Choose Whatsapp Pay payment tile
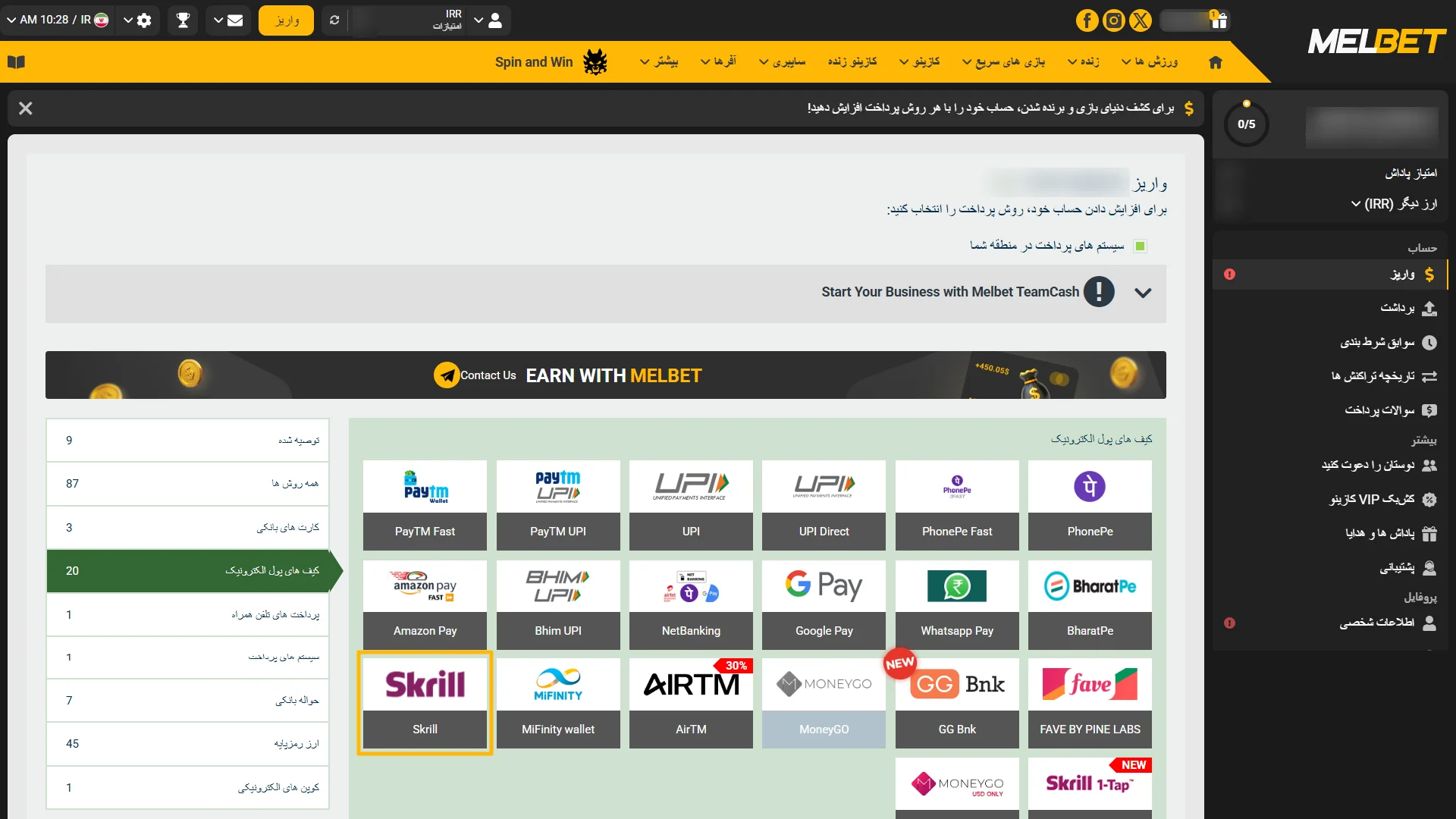The image size is (1456, 819). click(x=957, y=604)
